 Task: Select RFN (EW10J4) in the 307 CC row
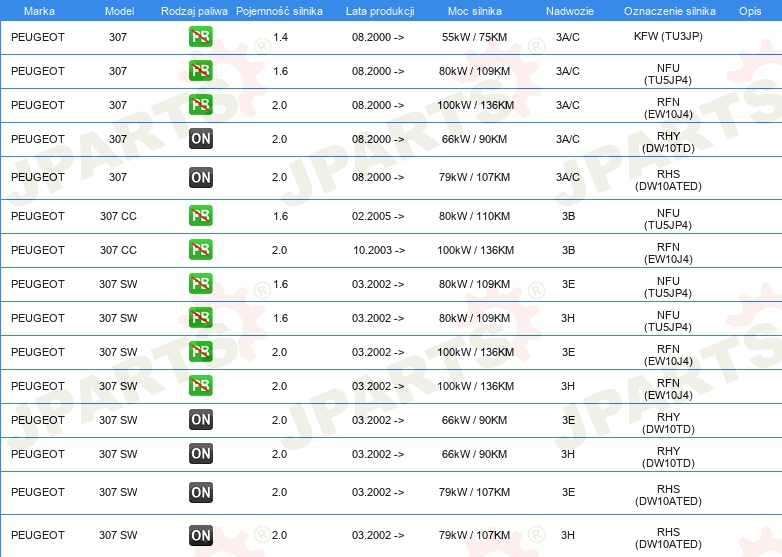click(x=668, y=253)
